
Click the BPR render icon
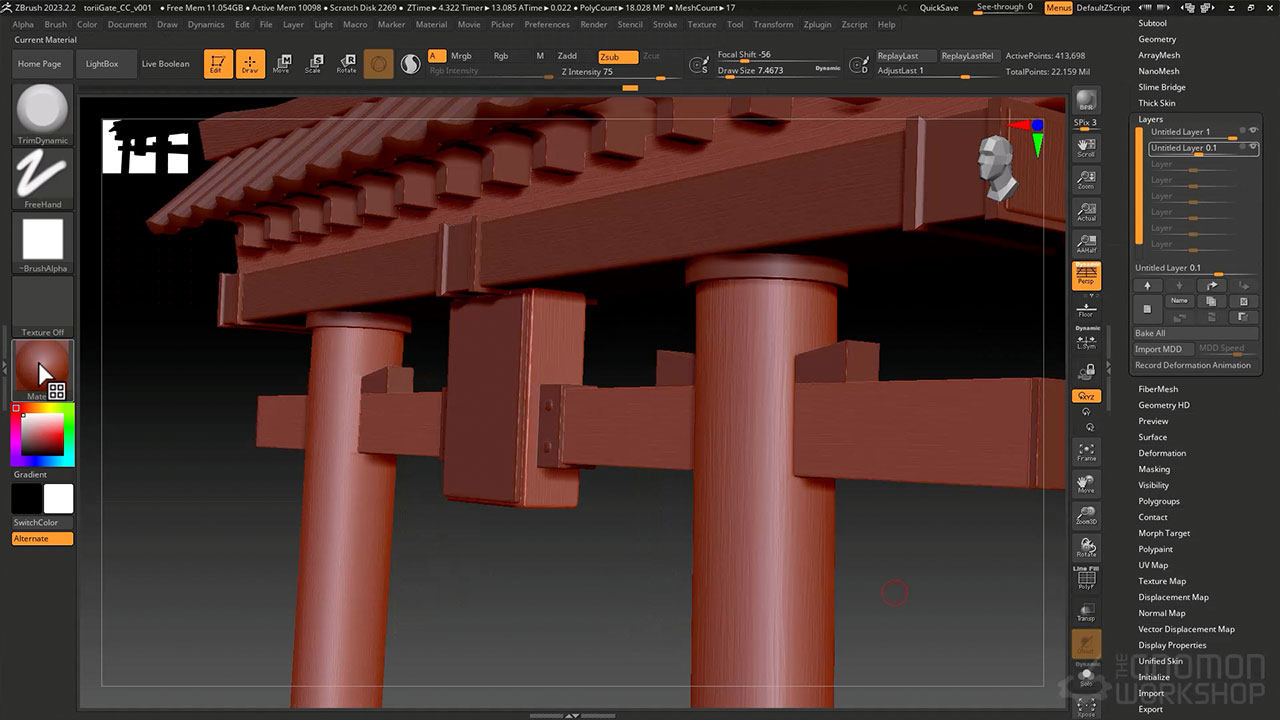pos(1086,101)
